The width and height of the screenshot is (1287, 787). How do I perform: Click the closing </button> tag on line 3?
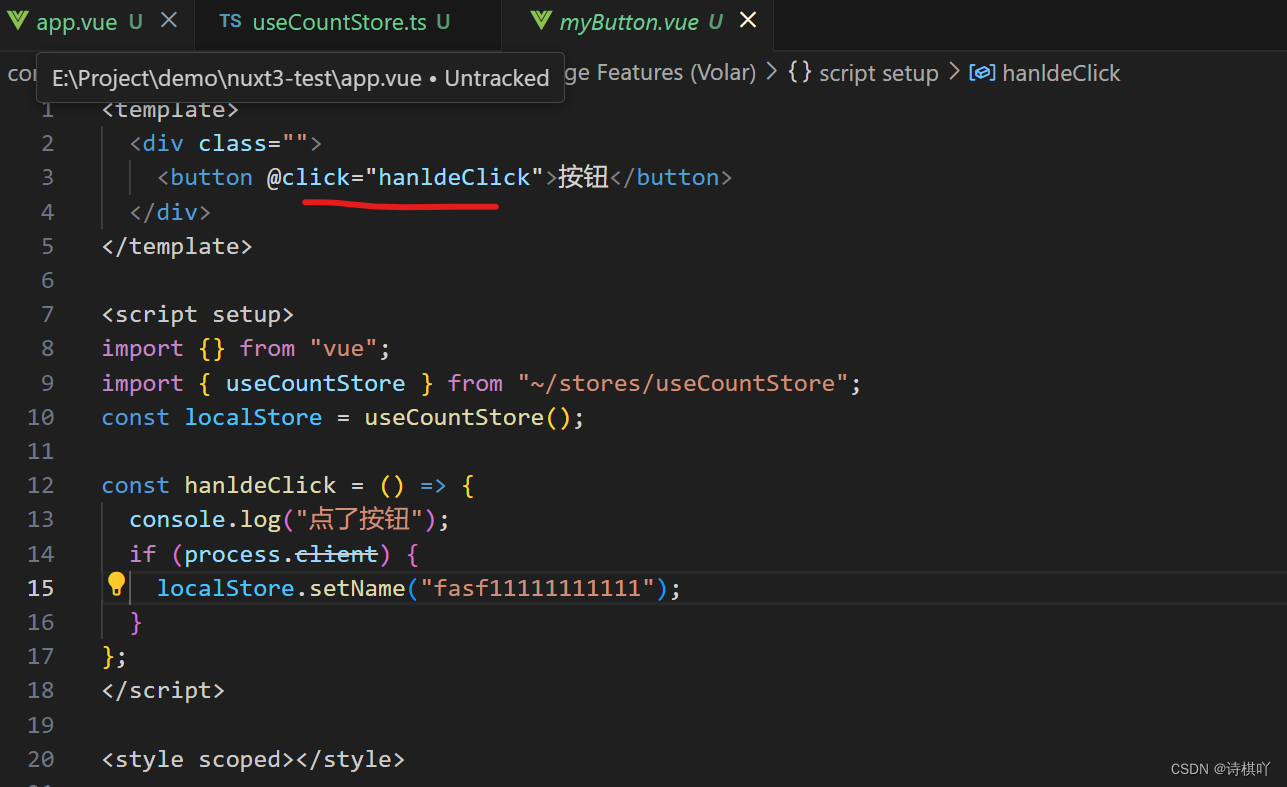coord(671,177)
